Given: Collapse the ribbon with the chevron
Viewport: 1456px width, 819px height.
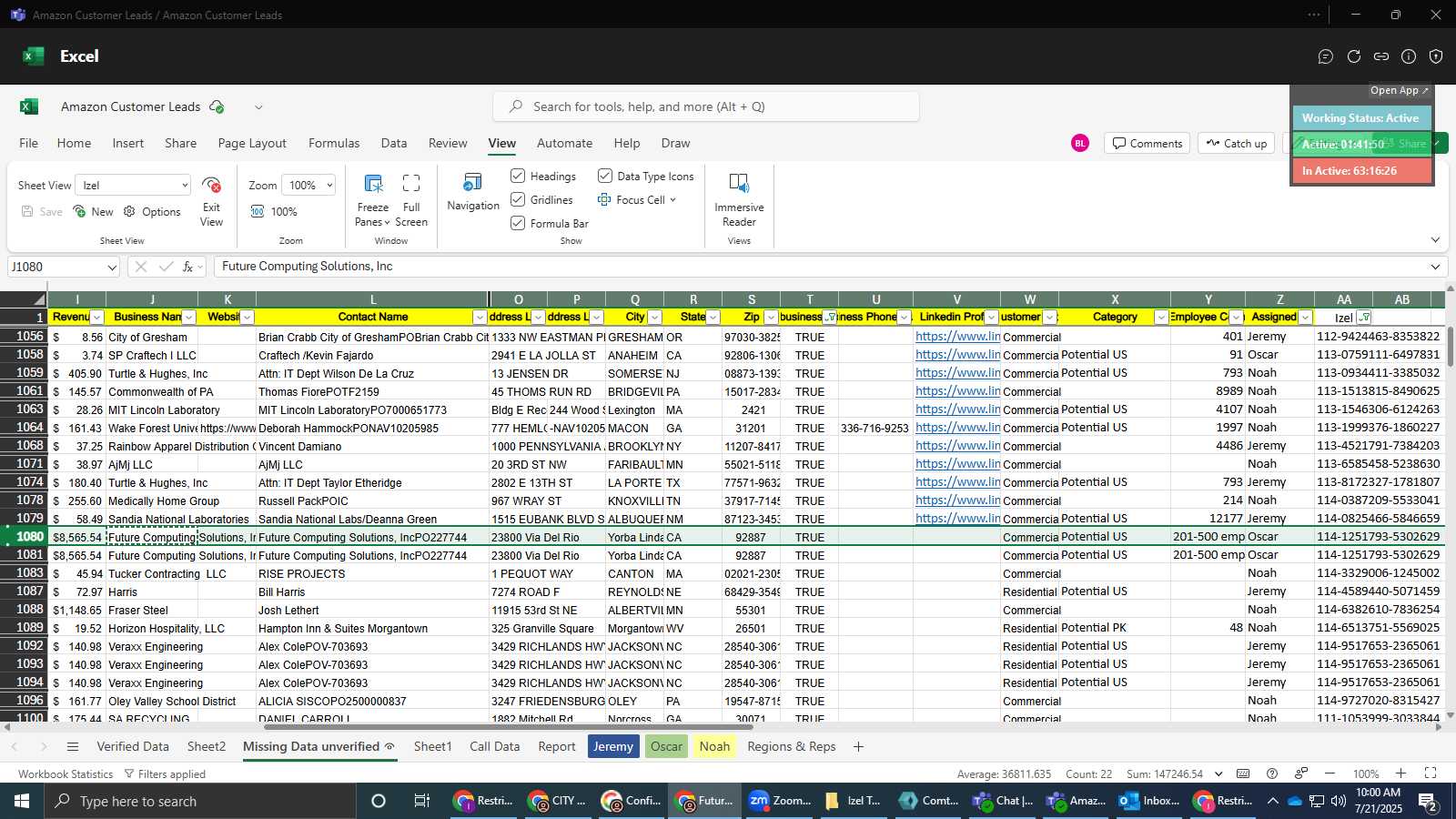Looking at the screenshot, I should pos(1435,240).
